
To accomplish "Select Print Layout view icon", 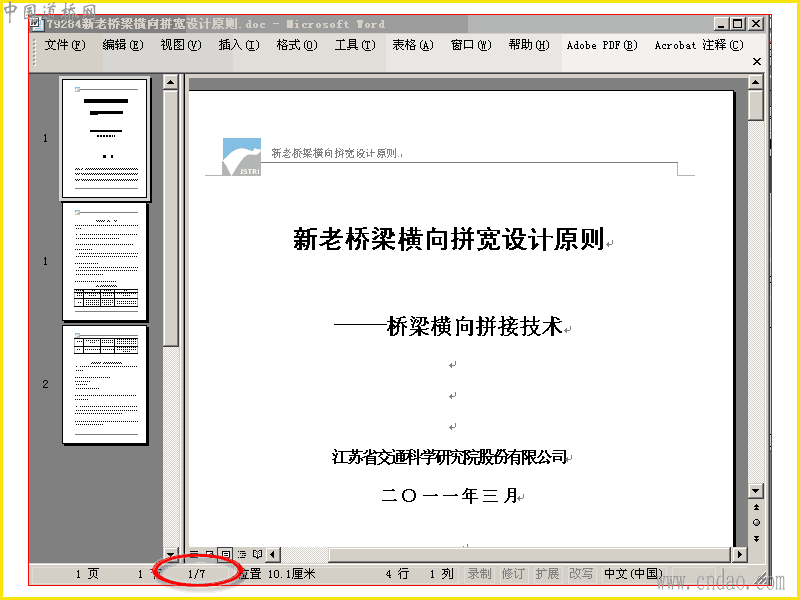I will point(225,554).
